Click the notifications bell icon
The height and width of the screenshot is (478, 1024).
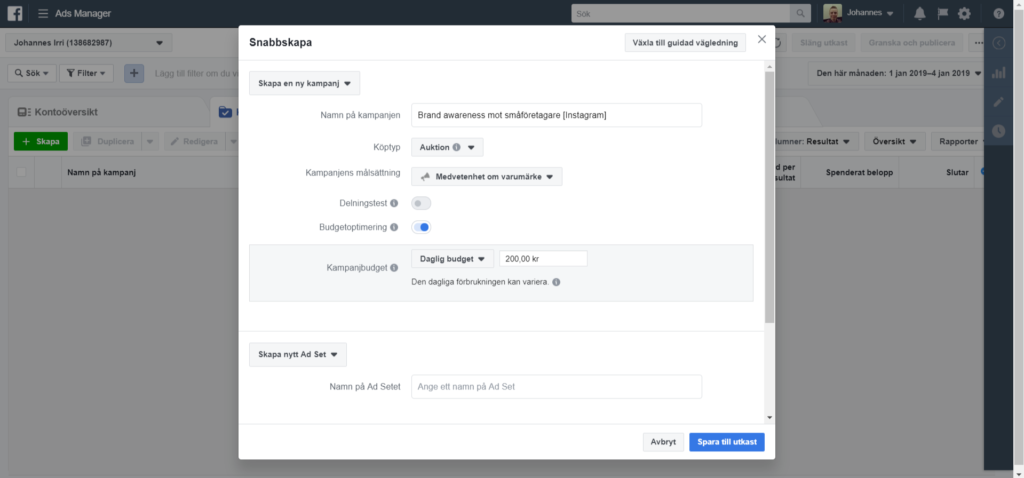[x=919, y=13]
